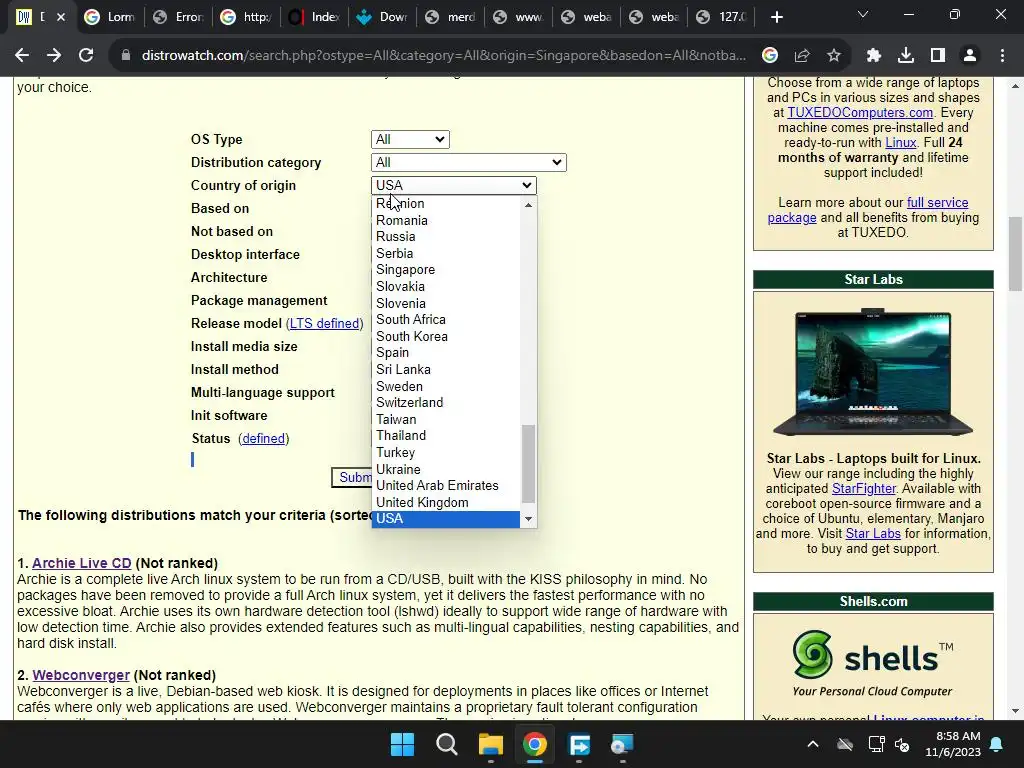The height and width of the screenshot is (768, 1024).
Task: Click scroll-down arrow in country list
Action: [528, 519]
